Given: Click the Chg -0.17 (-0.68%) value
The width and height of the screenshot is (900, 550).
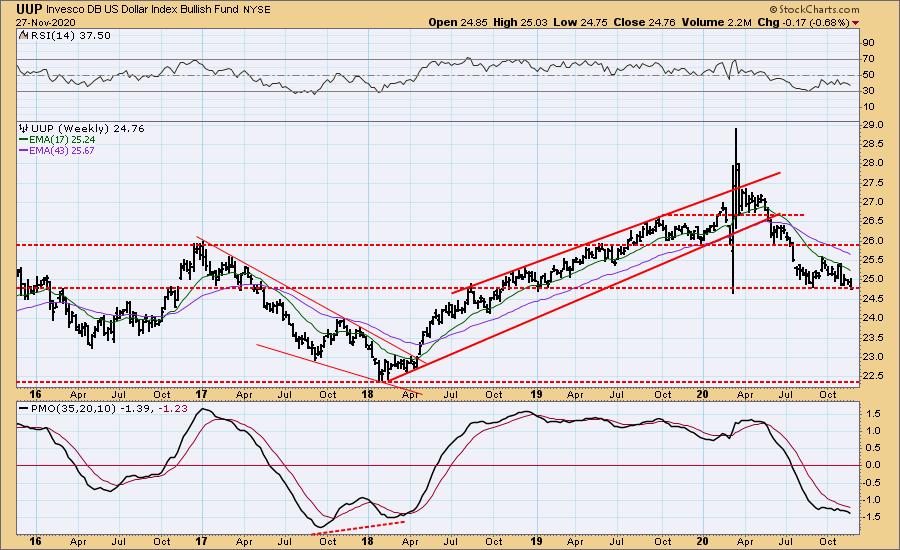Looking at the screenshot, I should coord(803,22).
